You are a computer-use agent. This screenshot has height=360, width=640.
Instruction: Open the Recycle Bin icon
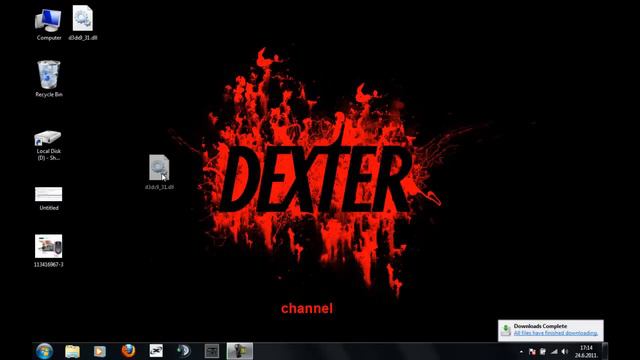pos(49,79)
